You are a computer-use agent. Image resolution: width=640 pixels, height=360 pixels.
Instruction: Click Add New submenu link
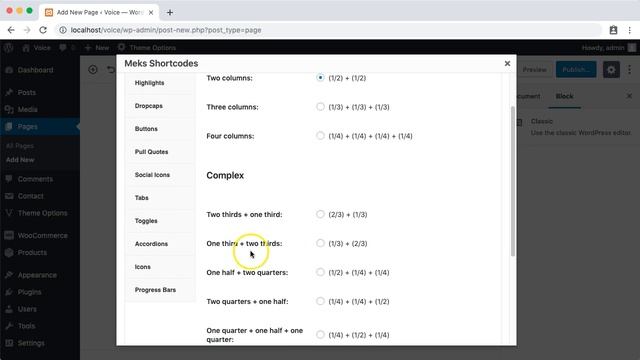[x=20, y=160]
